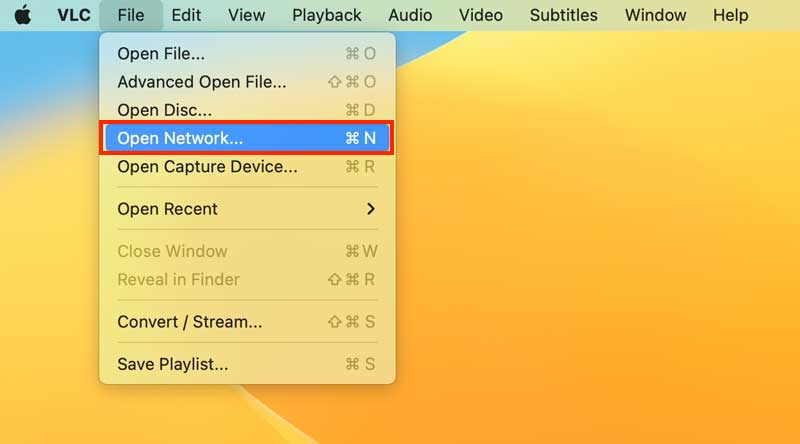Open the Apple menu
Image resolution: width=800 pixels, height=444 pixels.
(x=22, y=15)
